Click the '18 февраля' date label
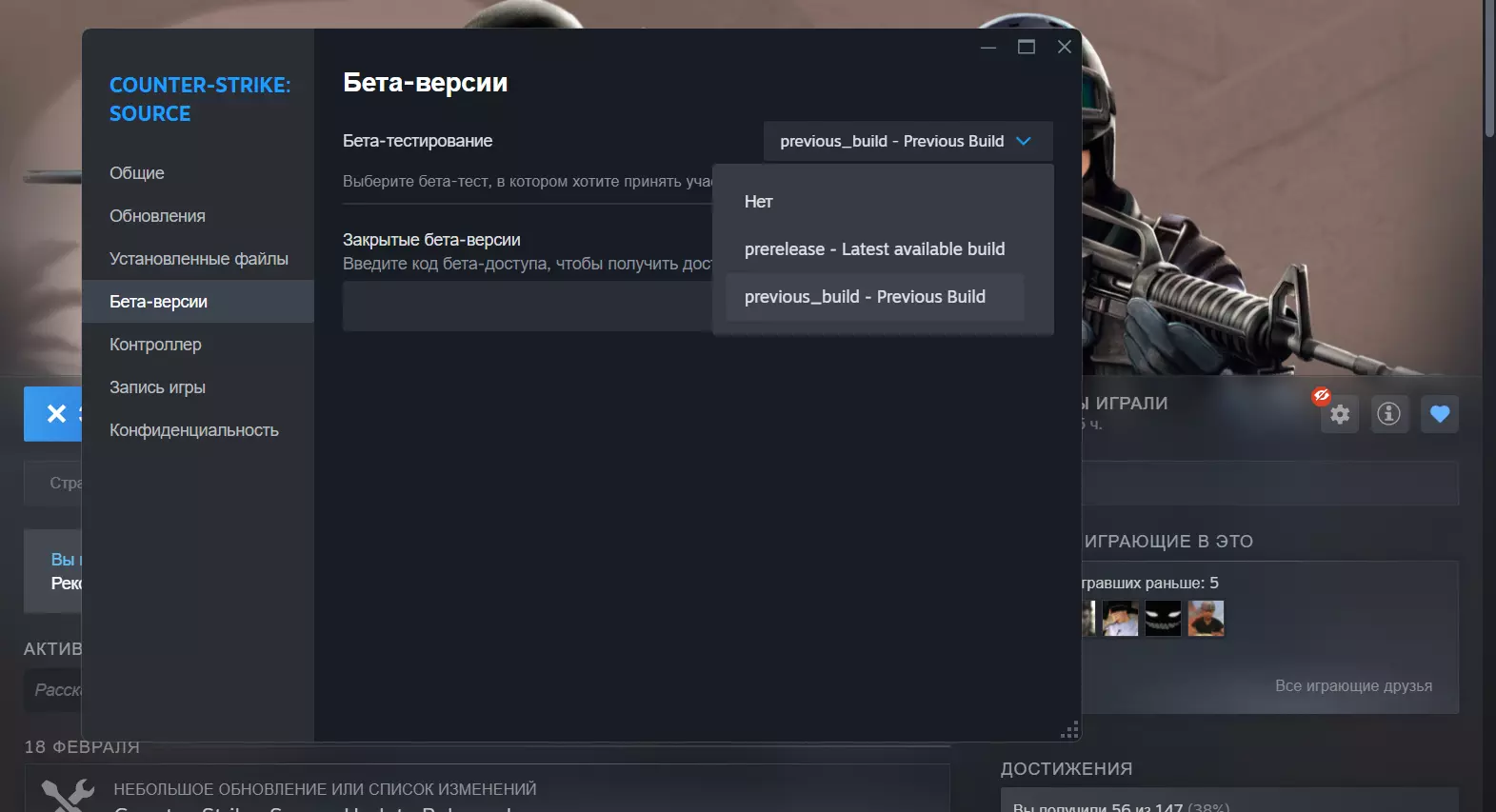Screen dimensions: 1496x812 [x=82, y=747]
